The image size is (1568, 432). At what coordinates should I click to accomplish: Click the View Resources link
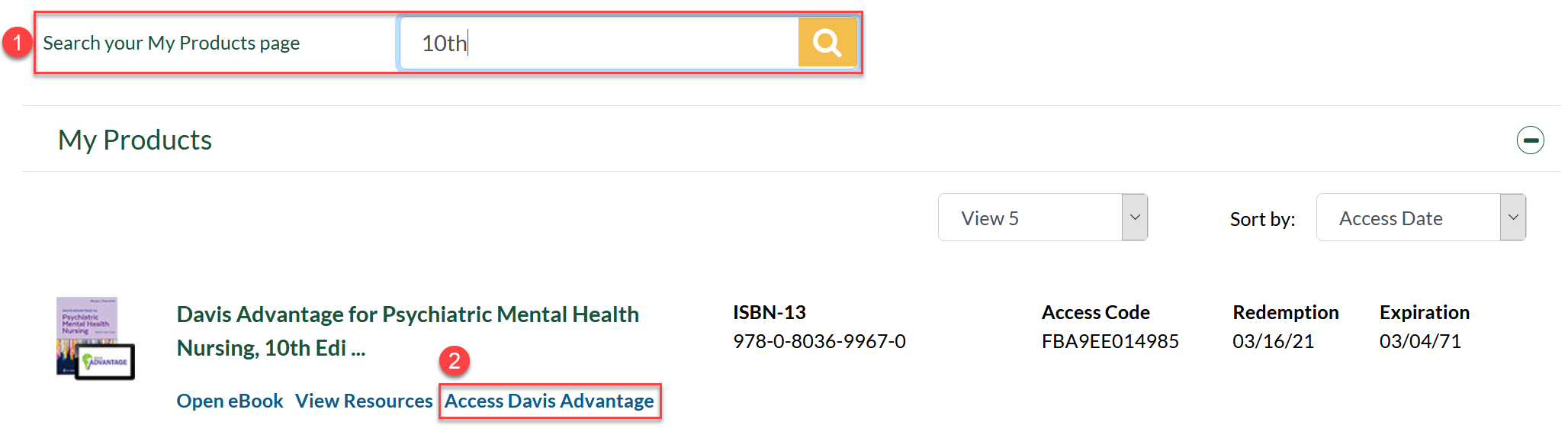[x=364, y=401]
